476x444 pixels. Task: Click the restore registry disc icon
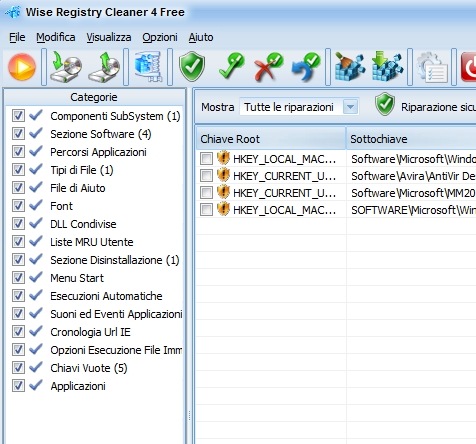(x=104, y=67)
